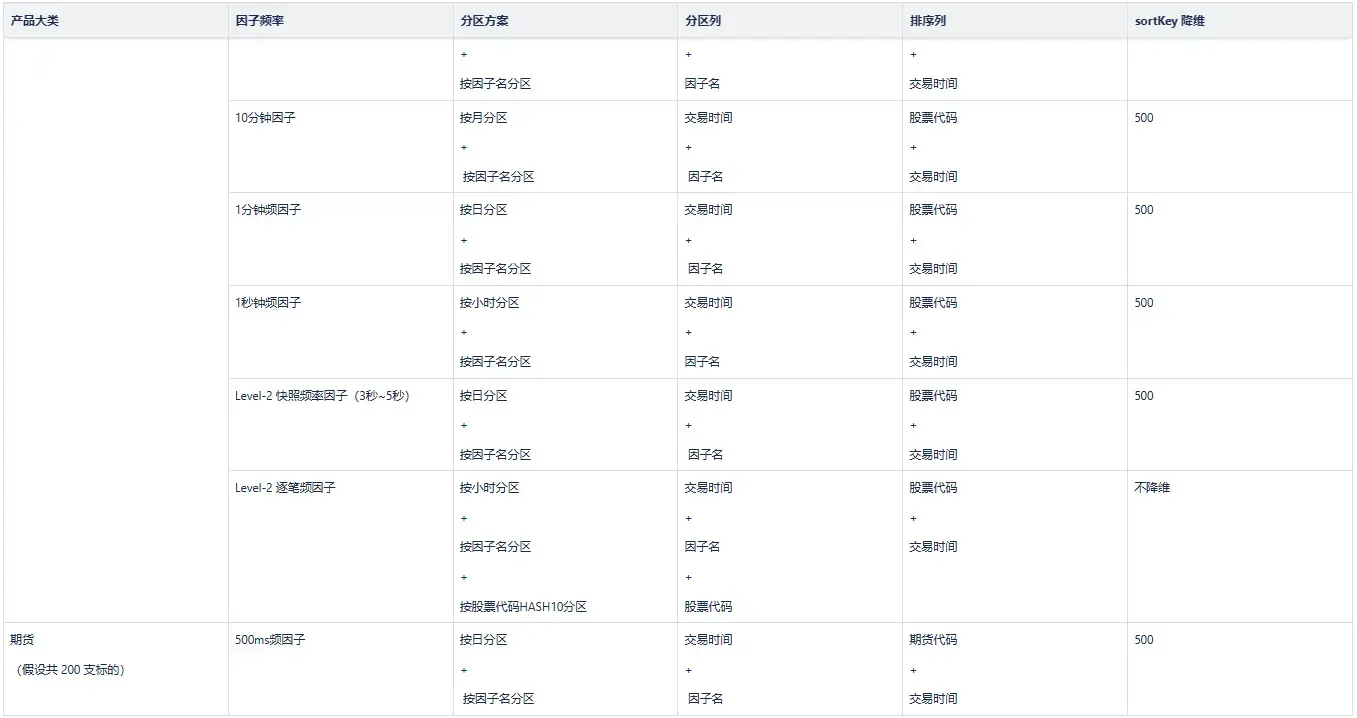Click 股票代码 in the 1秒钟频因子 row
The image size is (1357, 718).
coord(933,302)
